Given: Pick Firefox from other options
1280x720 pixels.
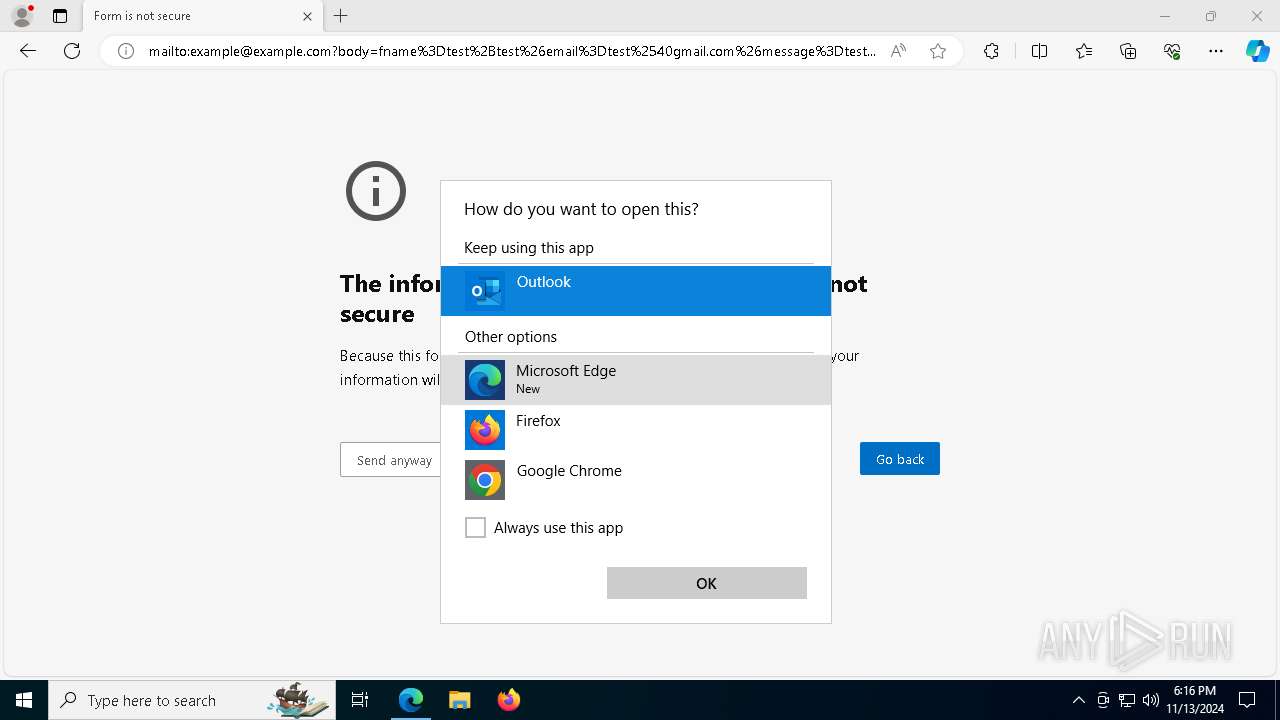Looking at the screenshot, I should pyautogui.click(x=636, y=430).
